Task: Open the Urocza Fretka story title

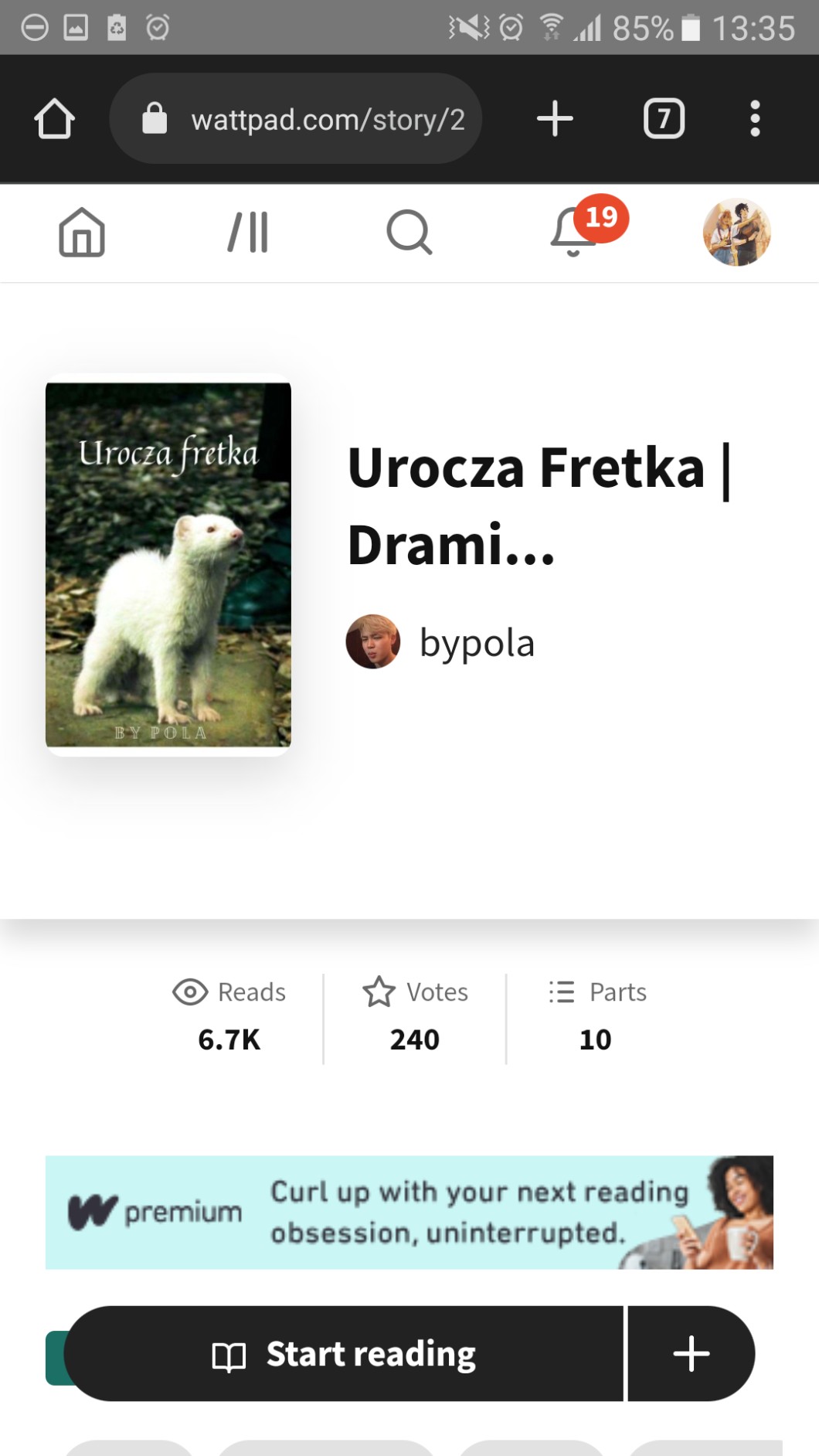Action: [539, 505]
